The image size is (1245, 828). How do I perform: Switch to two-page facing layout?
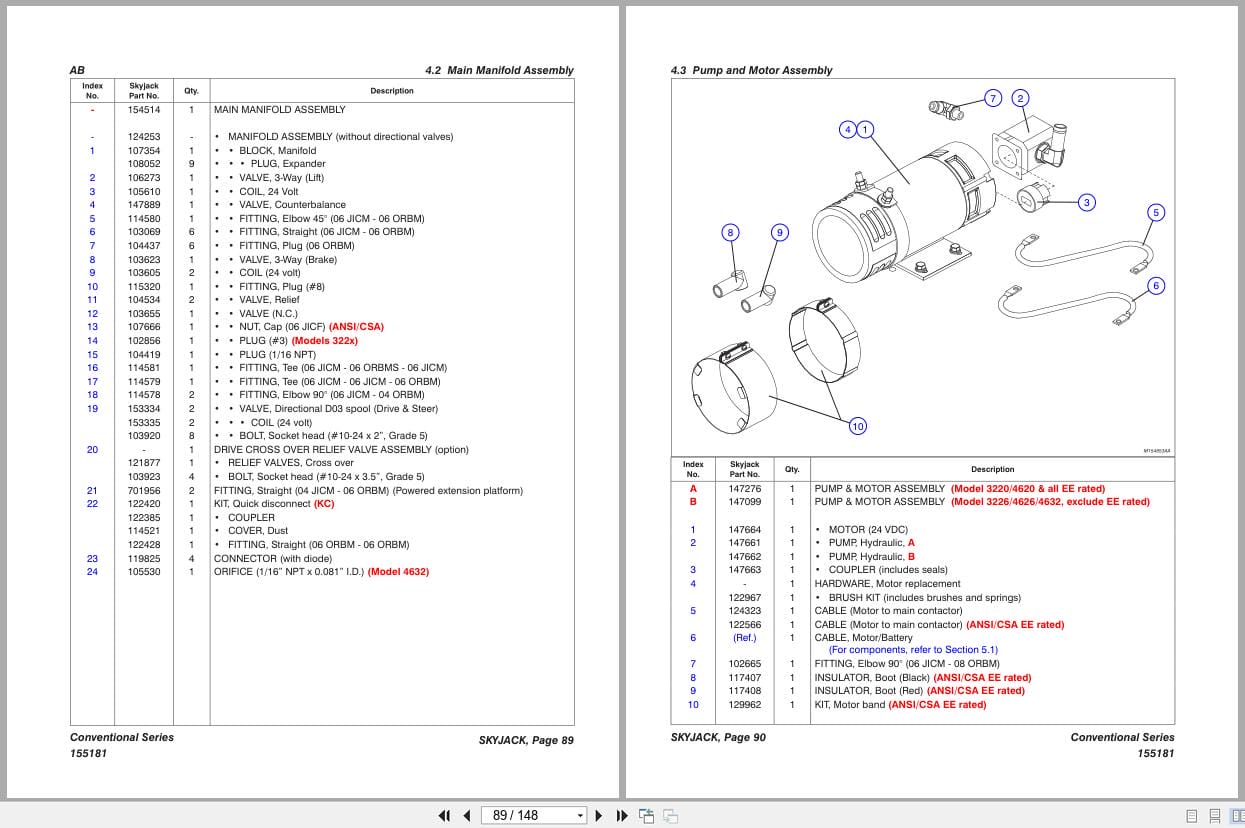pyautogui.click(x=1236, y=816)
